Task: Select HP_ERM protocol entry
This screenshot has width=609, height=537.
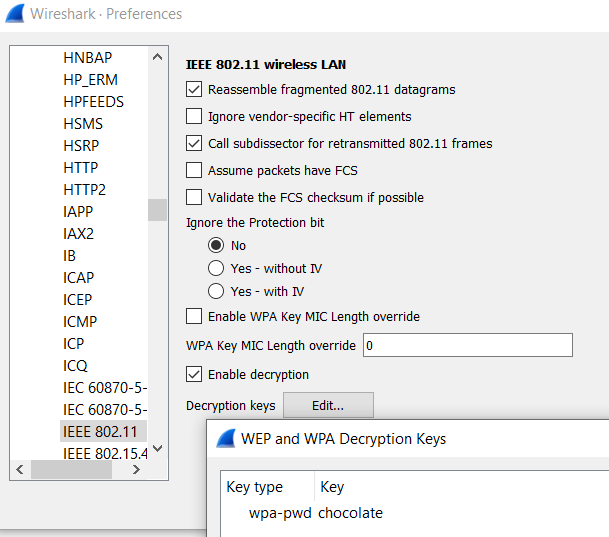Action: pyautogui.click(x=90, y=80)
